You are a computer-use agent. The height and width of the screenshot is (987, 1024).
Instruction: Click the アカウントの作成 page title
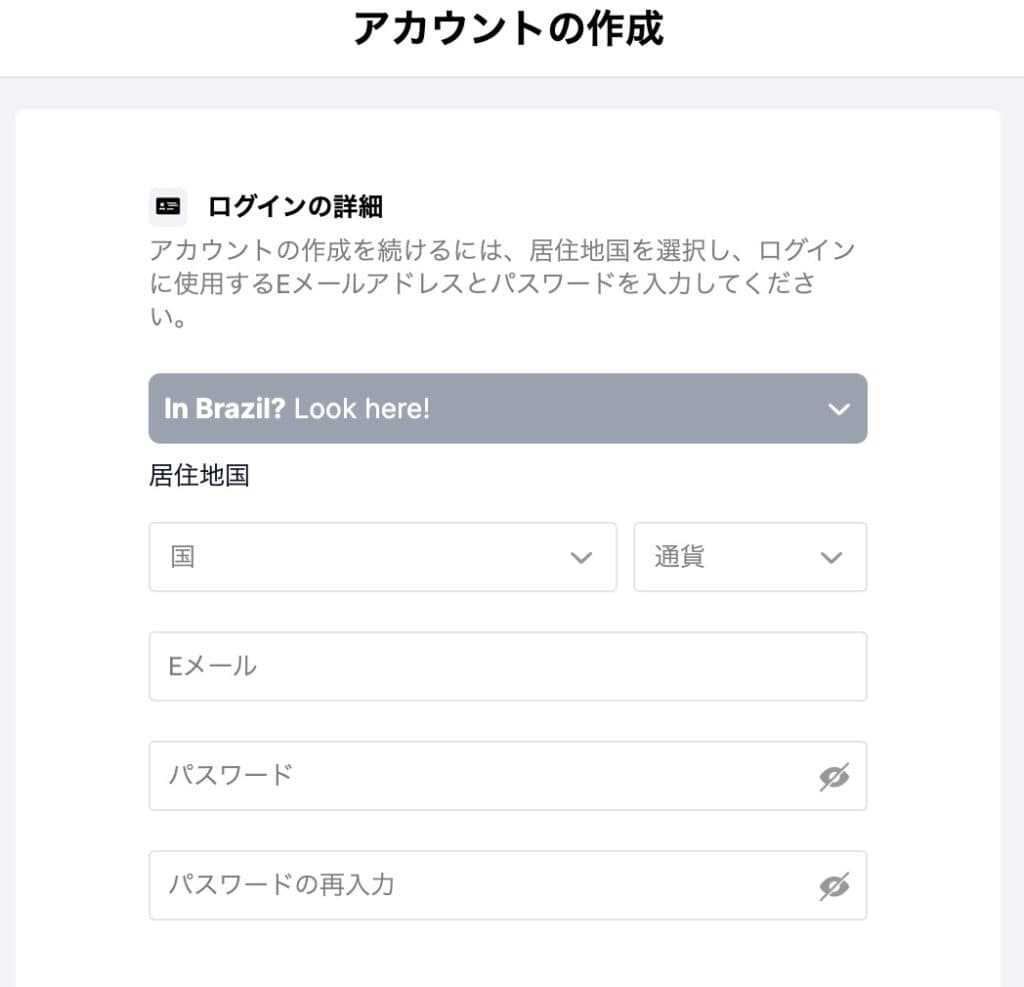[x=508, y=30]
